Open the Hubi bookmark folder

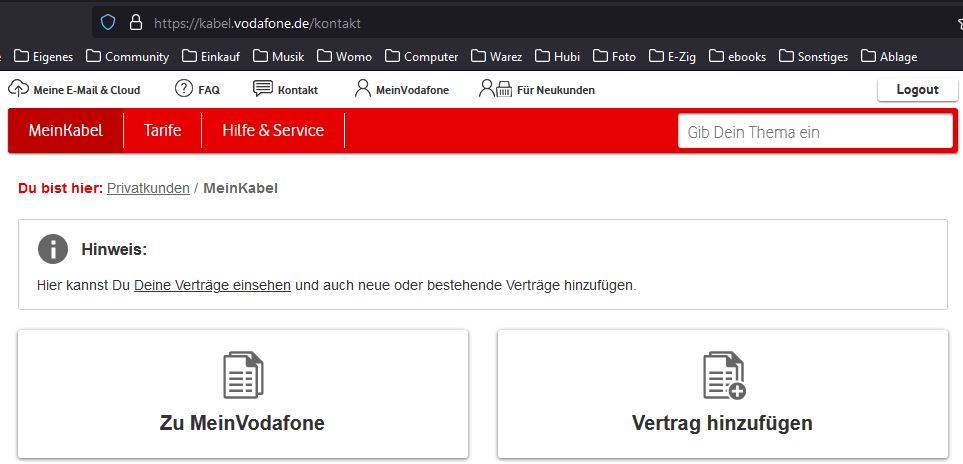pos(557,56)
